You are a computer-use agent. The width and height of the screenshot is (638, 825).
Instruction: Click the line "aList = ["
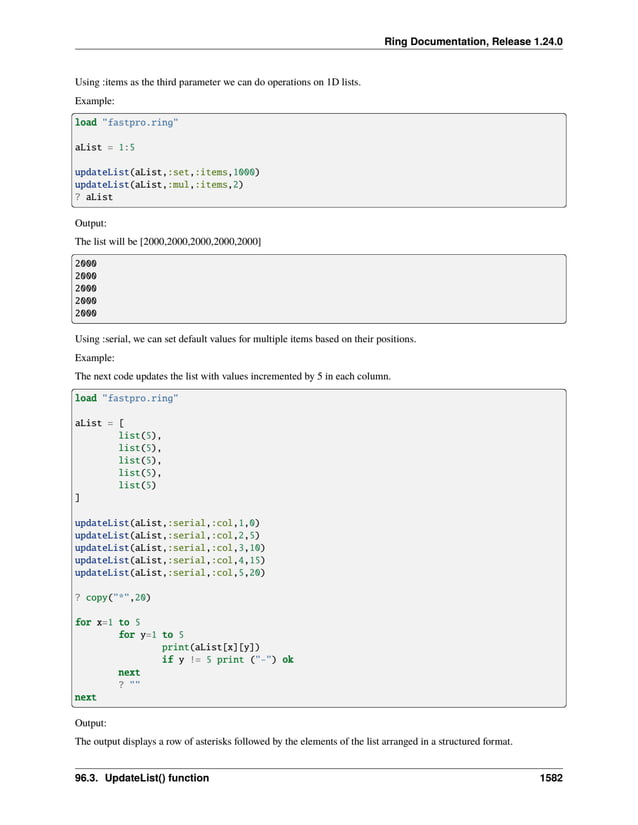pyautogui.click(x=99, y=423)
